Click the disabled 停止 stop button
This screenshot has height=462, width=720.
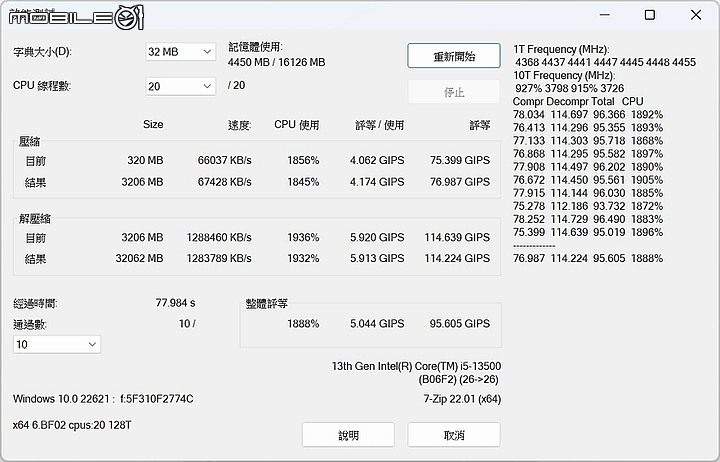click(x=454, y=92)
